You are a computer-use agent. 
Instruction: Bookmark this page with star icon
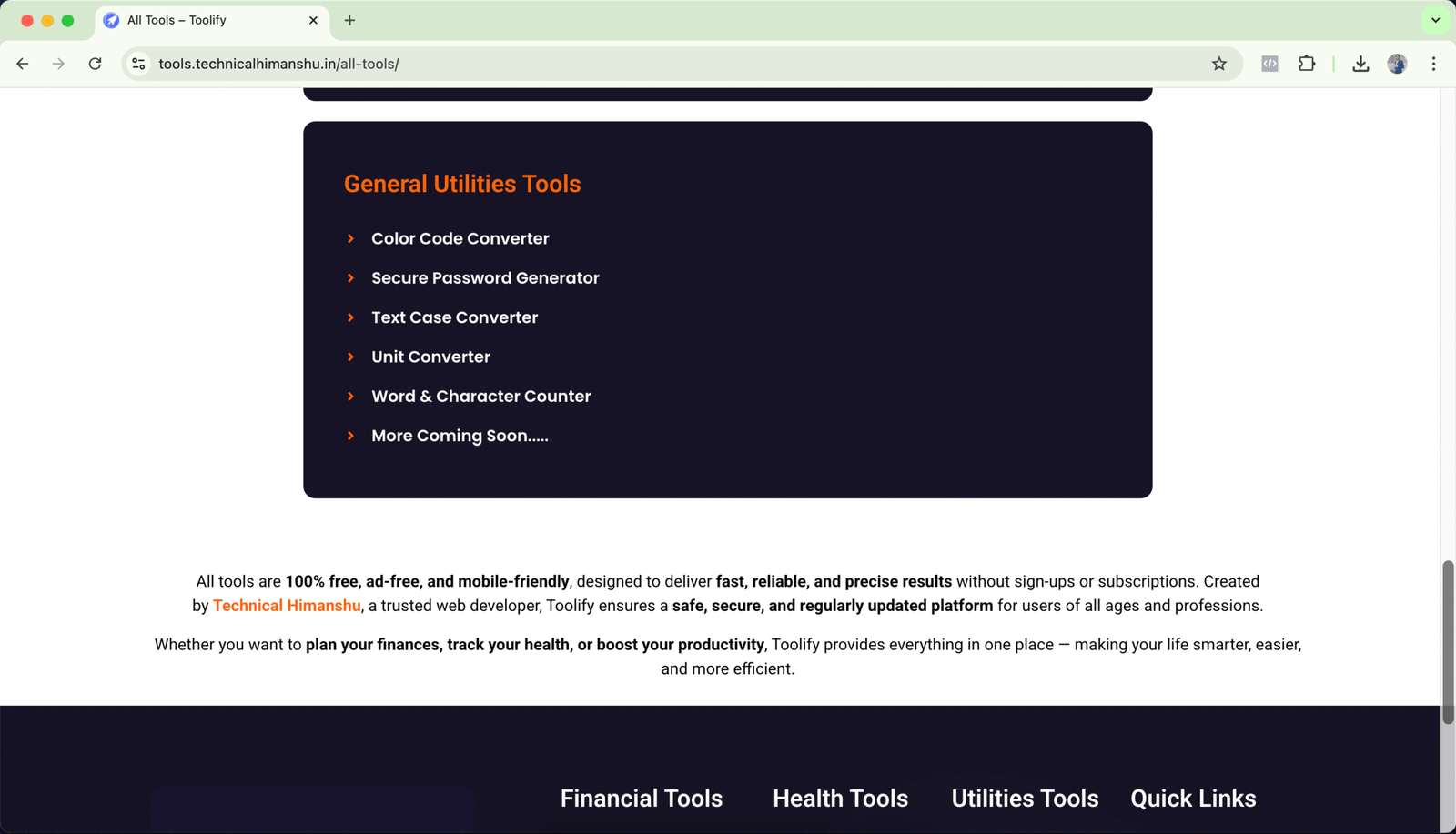click(1219, 64)
